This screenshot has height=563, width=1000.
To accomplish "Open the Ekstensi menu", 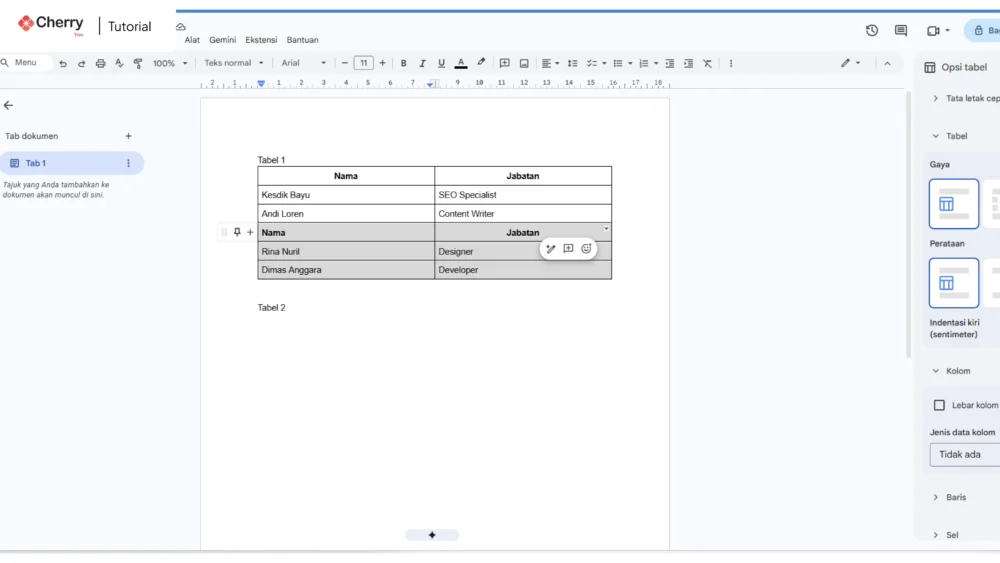I will (x=261, y=40).
